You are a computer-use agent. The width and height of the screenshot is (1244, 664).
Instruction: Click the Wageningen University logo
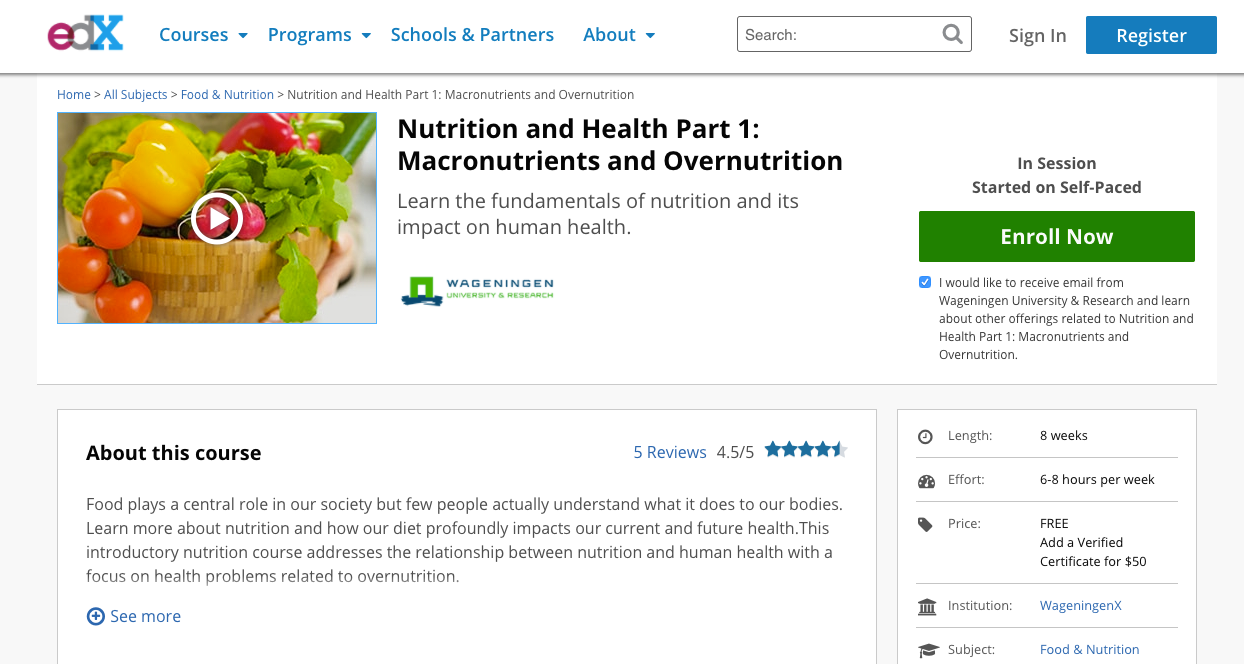point(477,290)
